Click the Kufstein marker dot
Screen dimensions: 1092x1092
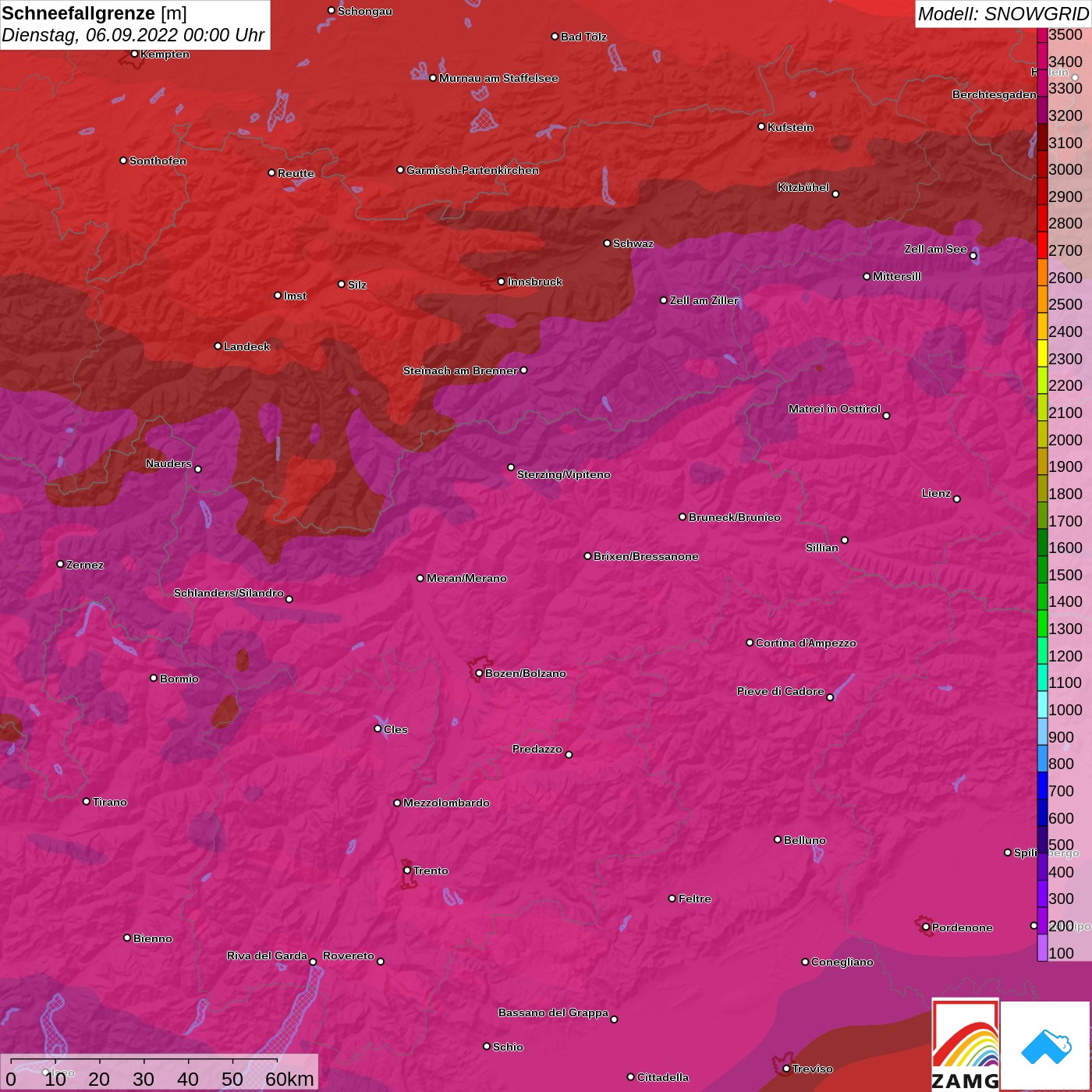tap(761, 126)
